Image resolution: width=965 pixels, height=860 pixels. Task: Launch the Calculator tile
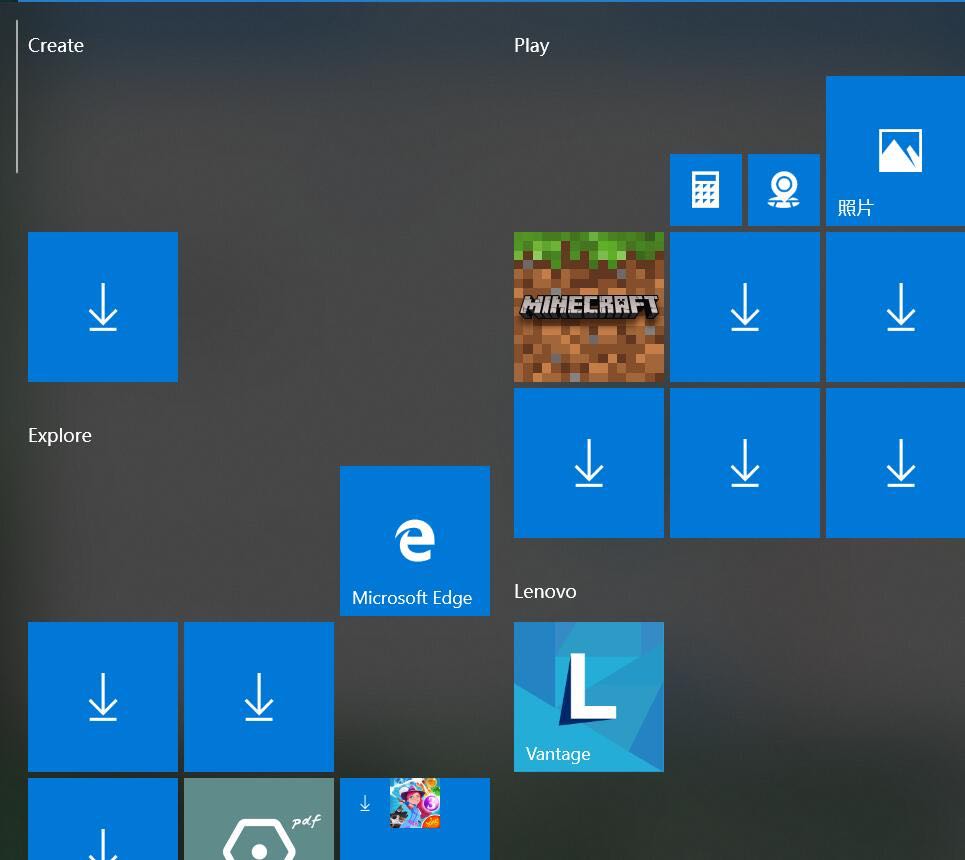705,190
